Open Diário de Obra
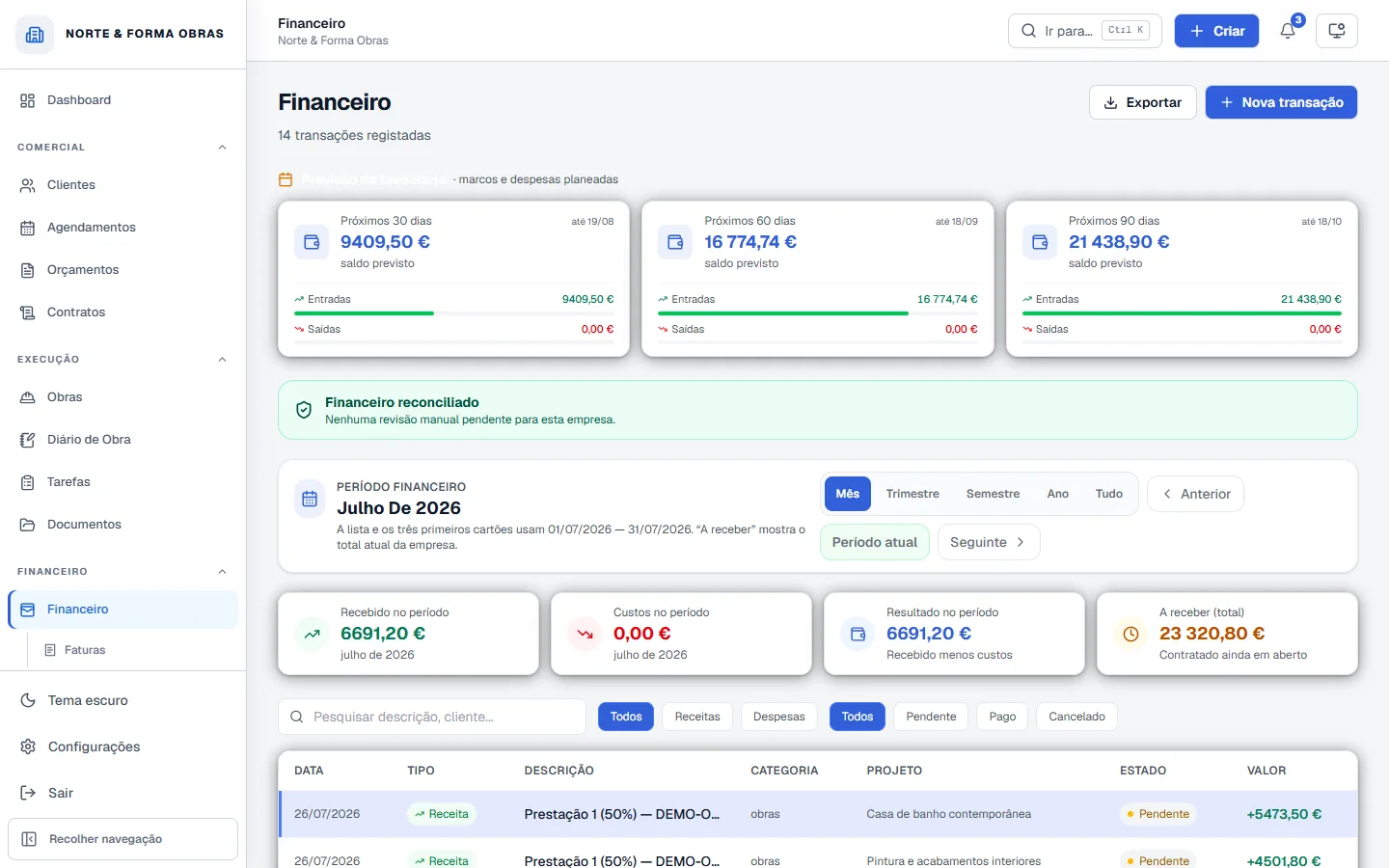 [123, 440]
